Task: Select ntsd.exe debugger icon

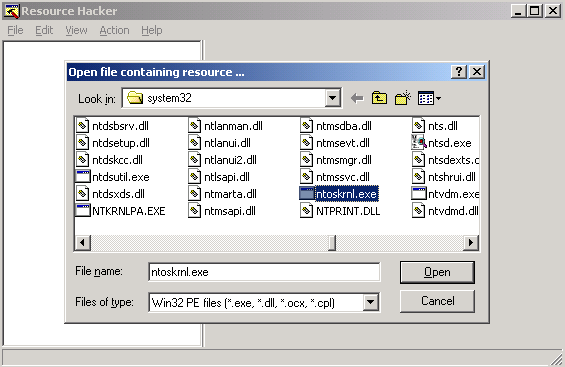Action: [419, 142]
